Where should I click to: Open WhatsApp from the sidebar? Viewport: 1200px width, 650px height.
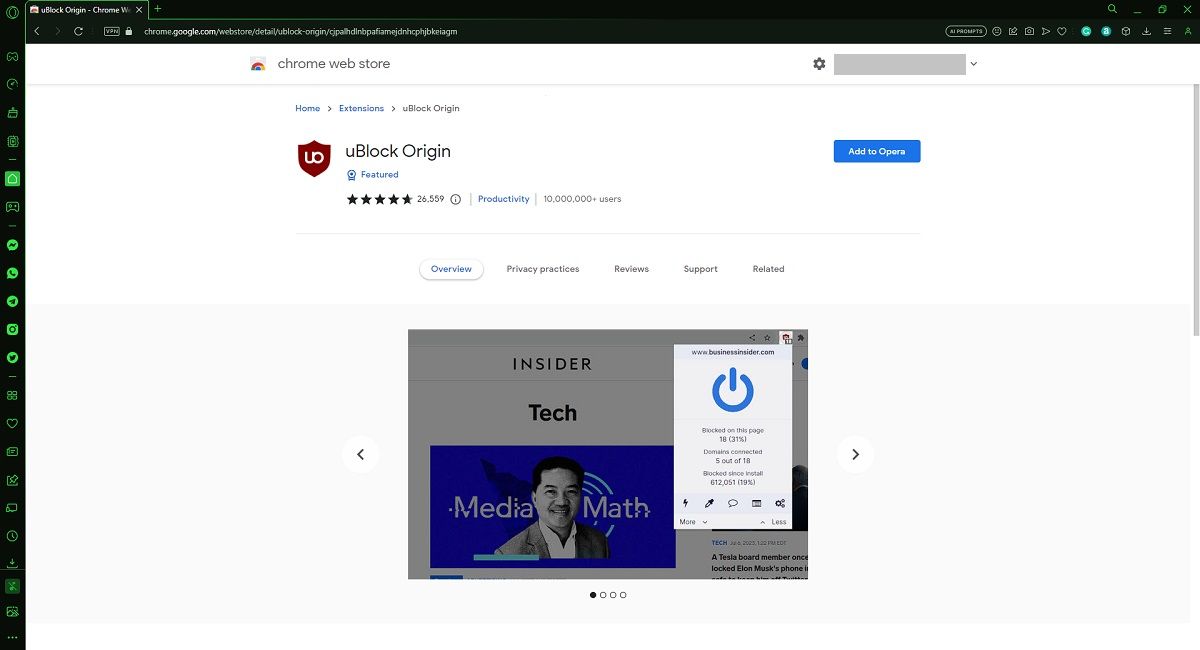click(12, 273)
